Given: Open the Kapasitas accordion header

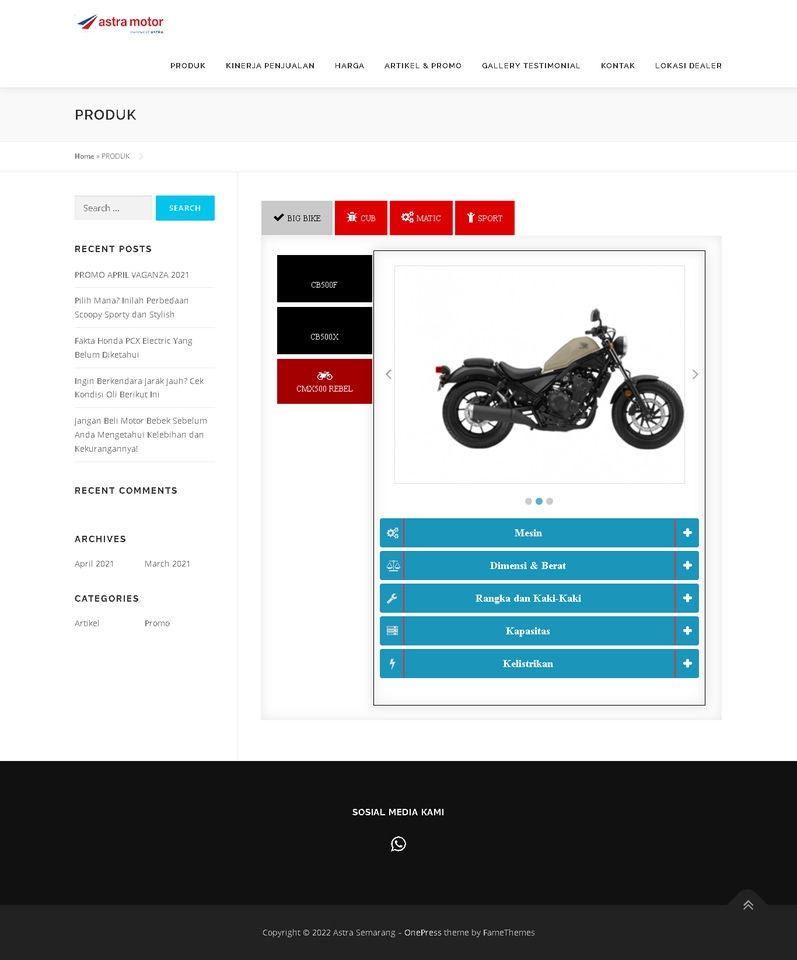Looking at the screenshot, I should pyautogui.click(x=539, y=631).
